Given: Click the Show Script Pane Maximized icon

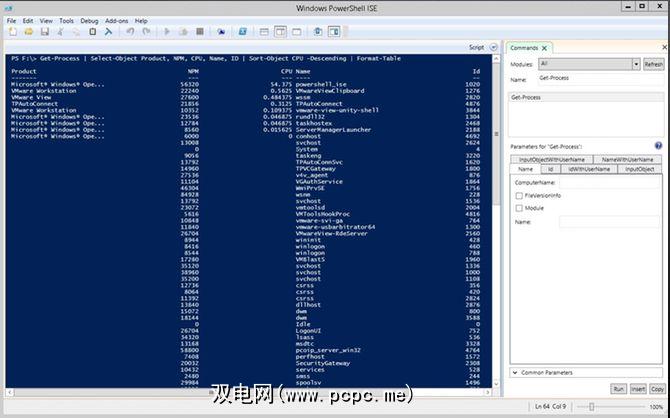Looking at the screenshot, I should [x=297, y=32].
